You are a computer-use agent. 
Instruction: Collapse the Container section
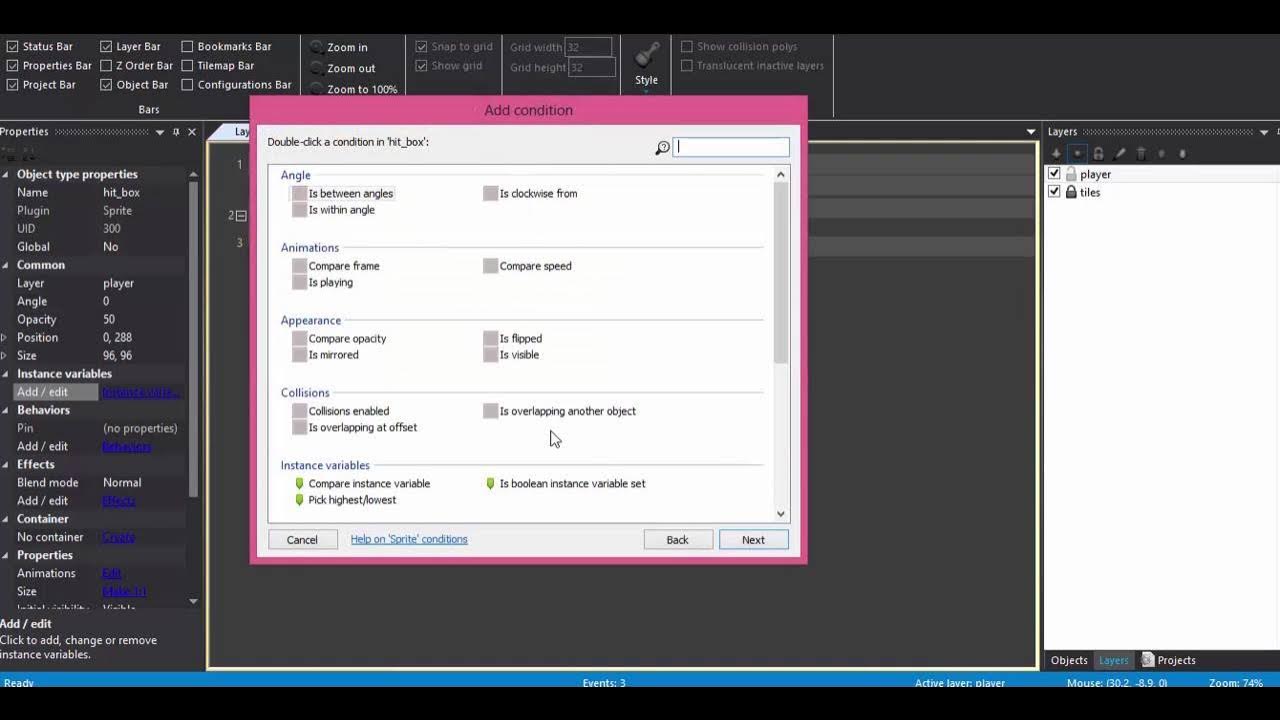(5, 519)
